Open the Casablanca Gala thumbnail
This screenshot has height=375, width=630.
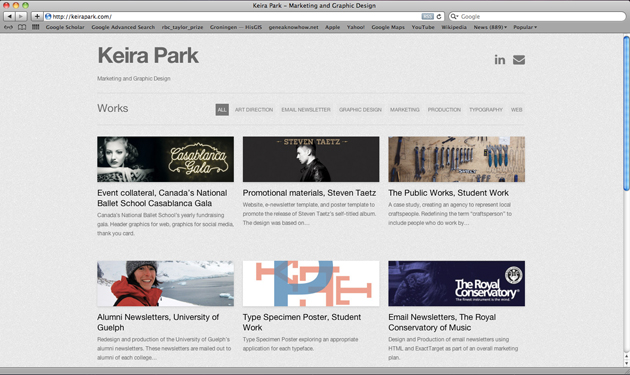pyautogui.click(x=166, y=159)
